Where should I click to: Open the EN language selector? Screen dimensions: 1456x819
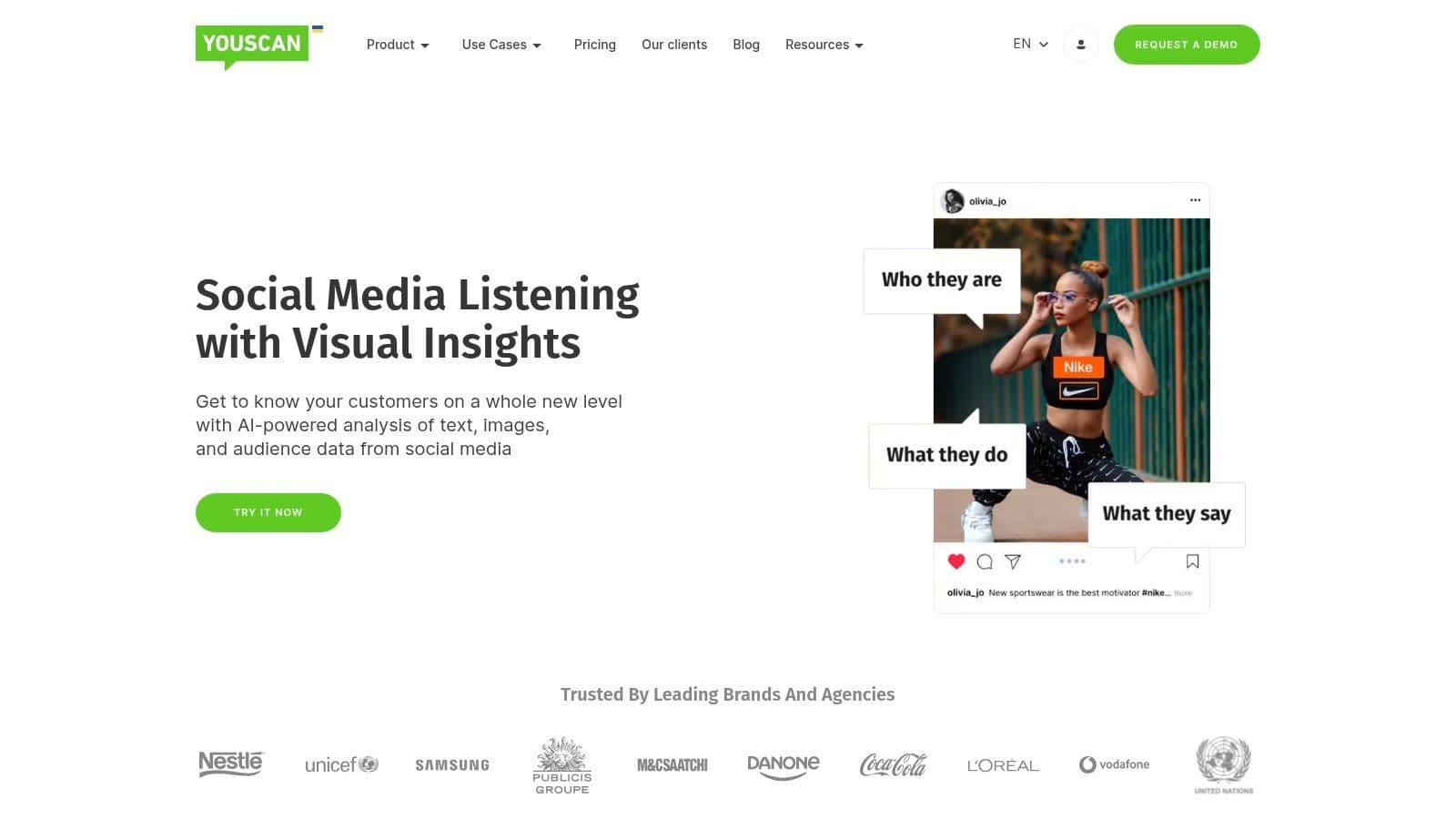(x=1028, y=44)
